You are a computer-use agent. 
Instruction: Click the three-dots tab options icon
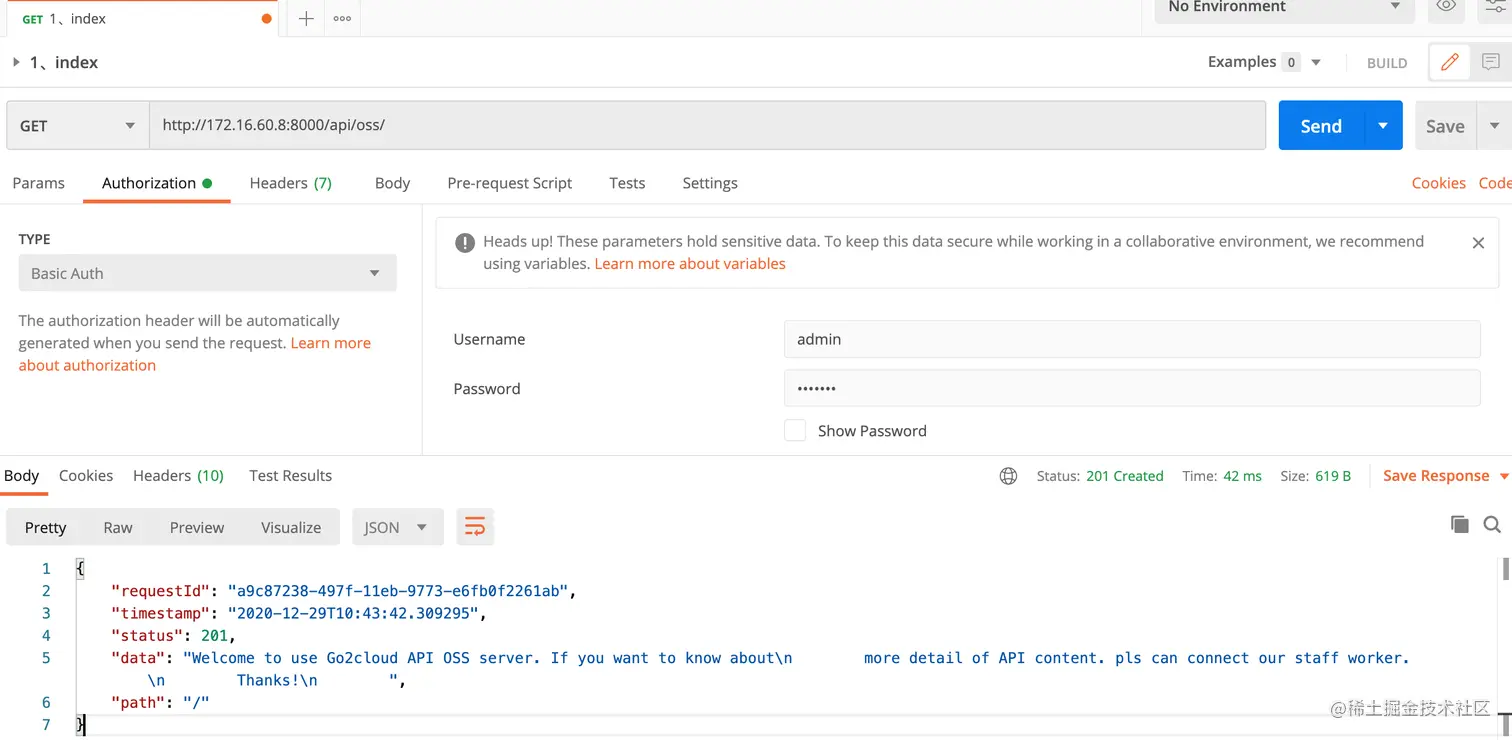[342, 18]
